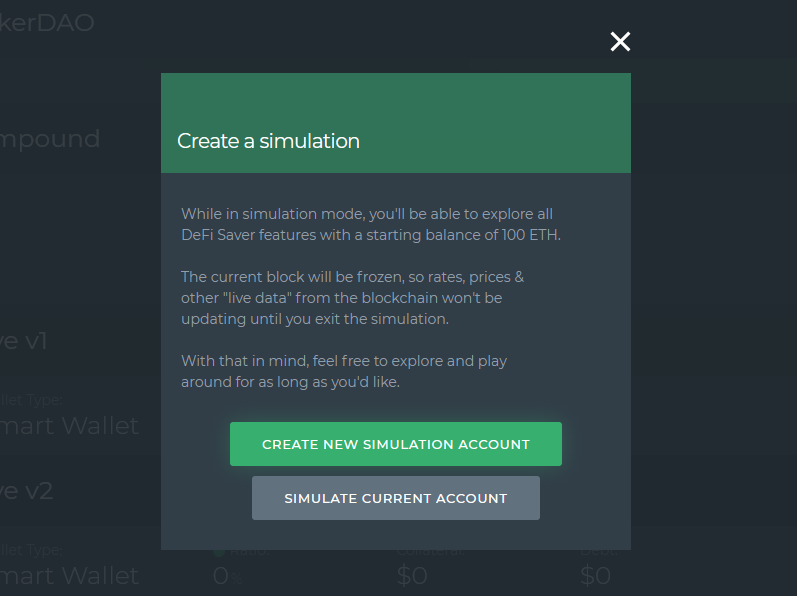
Task: Click the paragraph mentioning 100 ETH starting balance
Action: [x=371, y=225]
